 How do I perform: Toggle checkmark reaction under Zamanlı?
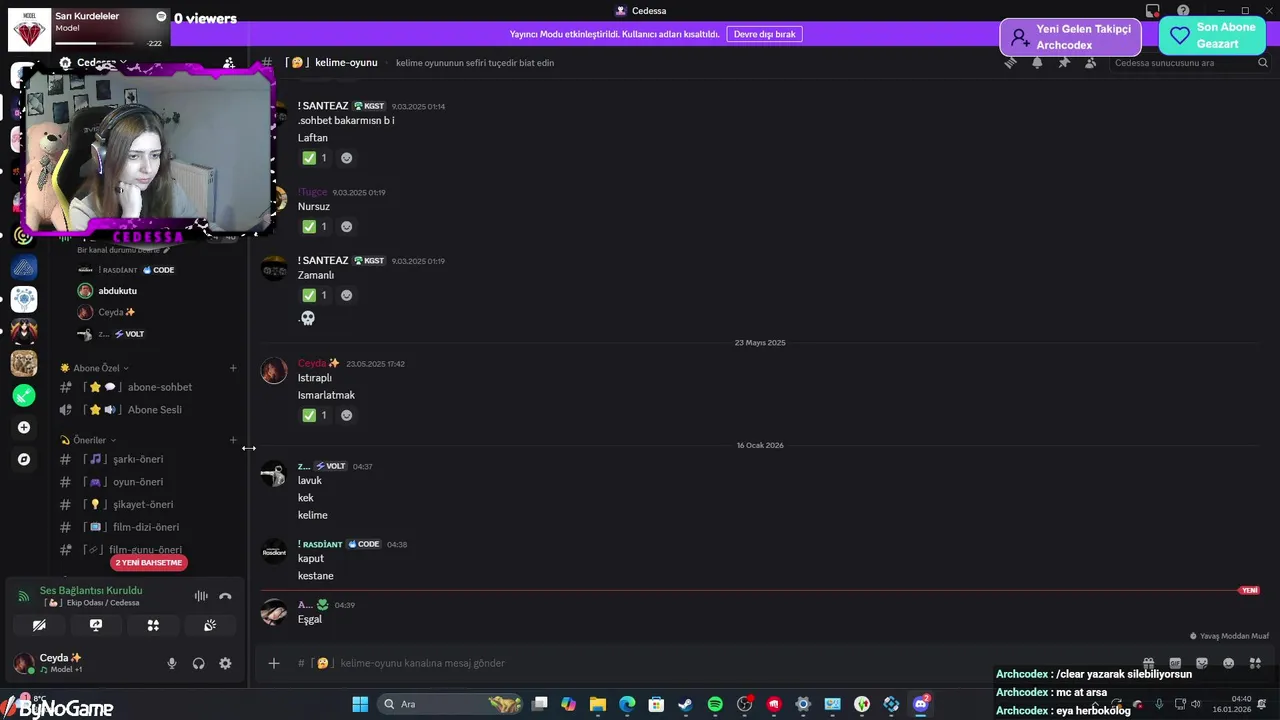[315, 295]
